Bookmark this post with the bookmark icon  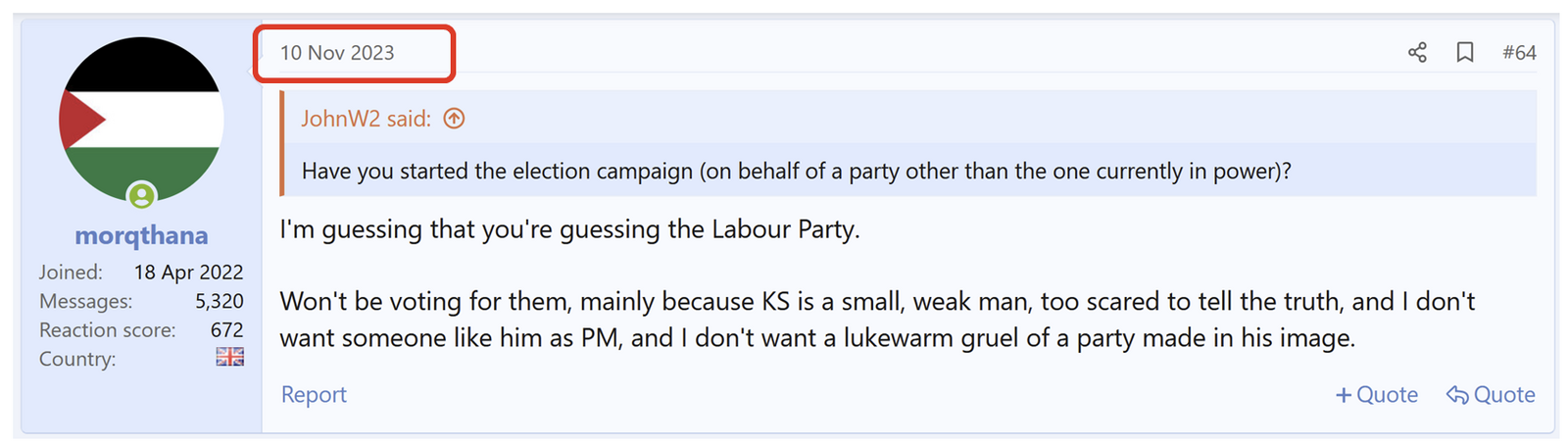1465,52
